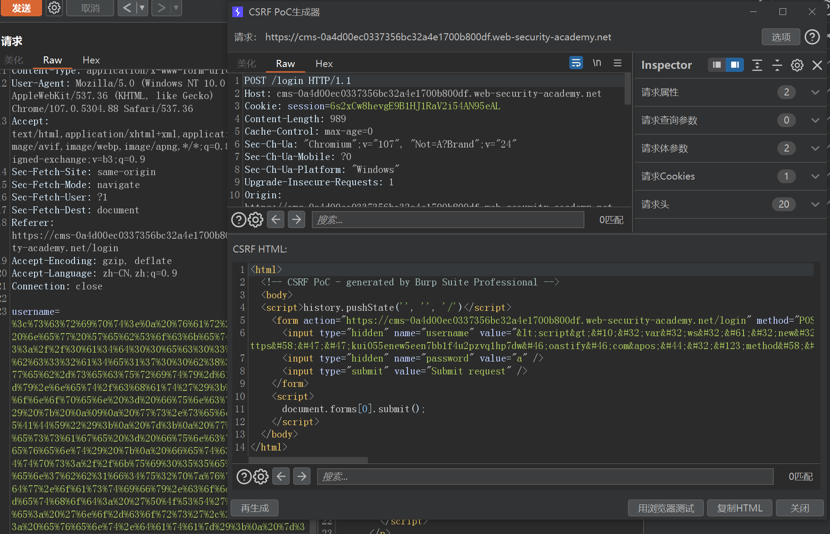This screenshot has width=830, height=534.
Task: Open search help icon under CSRF HTML
Action: pyautogui.click(x=244, y=477)
